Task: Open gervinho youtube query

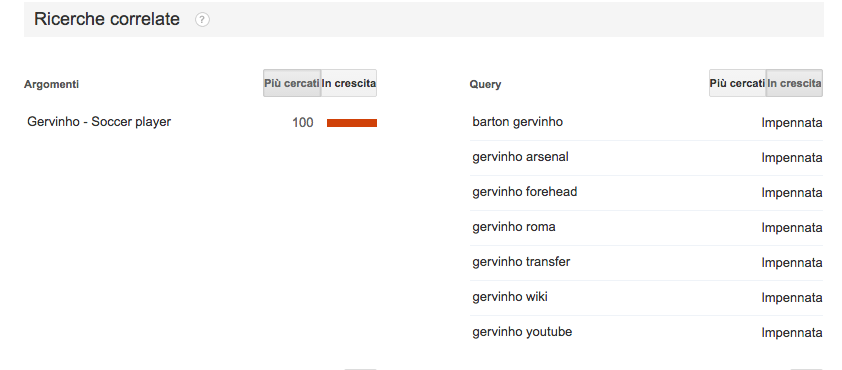Action: (522, 332)
